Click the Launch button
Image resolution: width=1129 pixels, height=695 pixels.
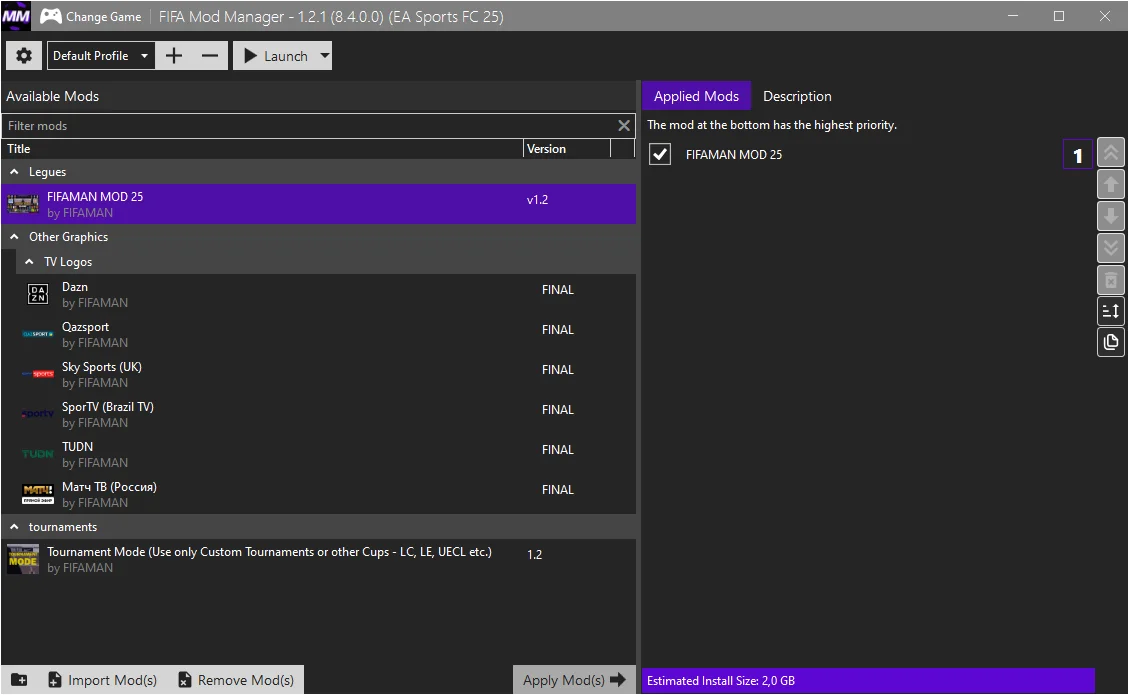tap(275, 55)
